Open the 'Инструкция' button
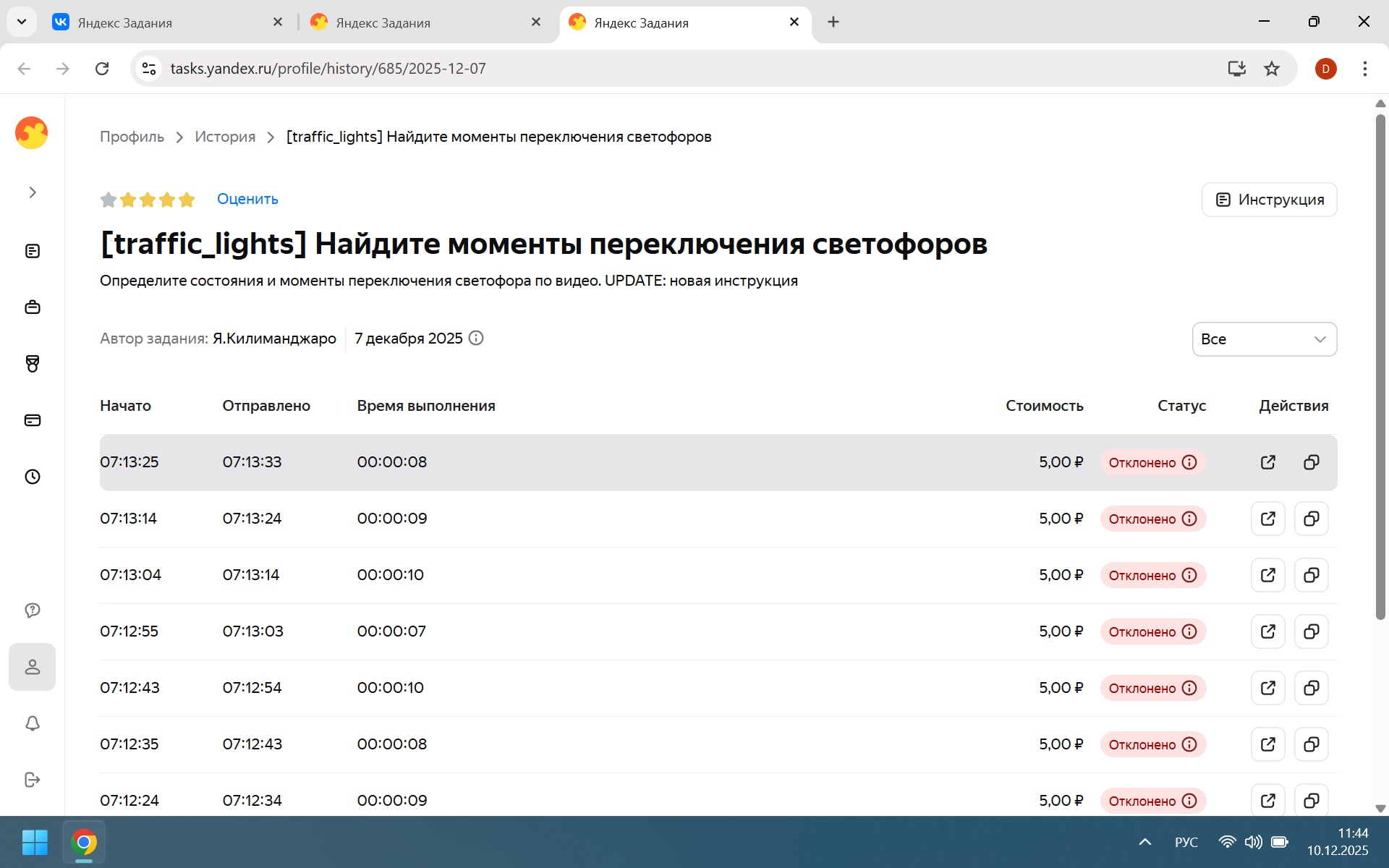 coord(1269,200)
